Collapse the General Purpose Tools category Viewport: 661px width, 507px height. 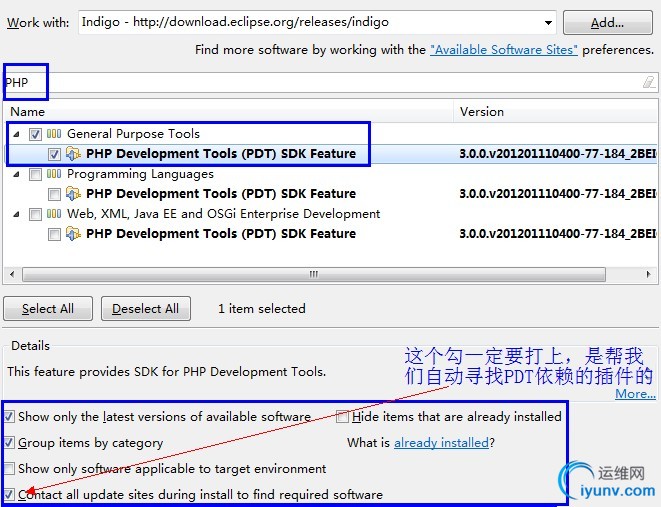(x=16, y=134)
